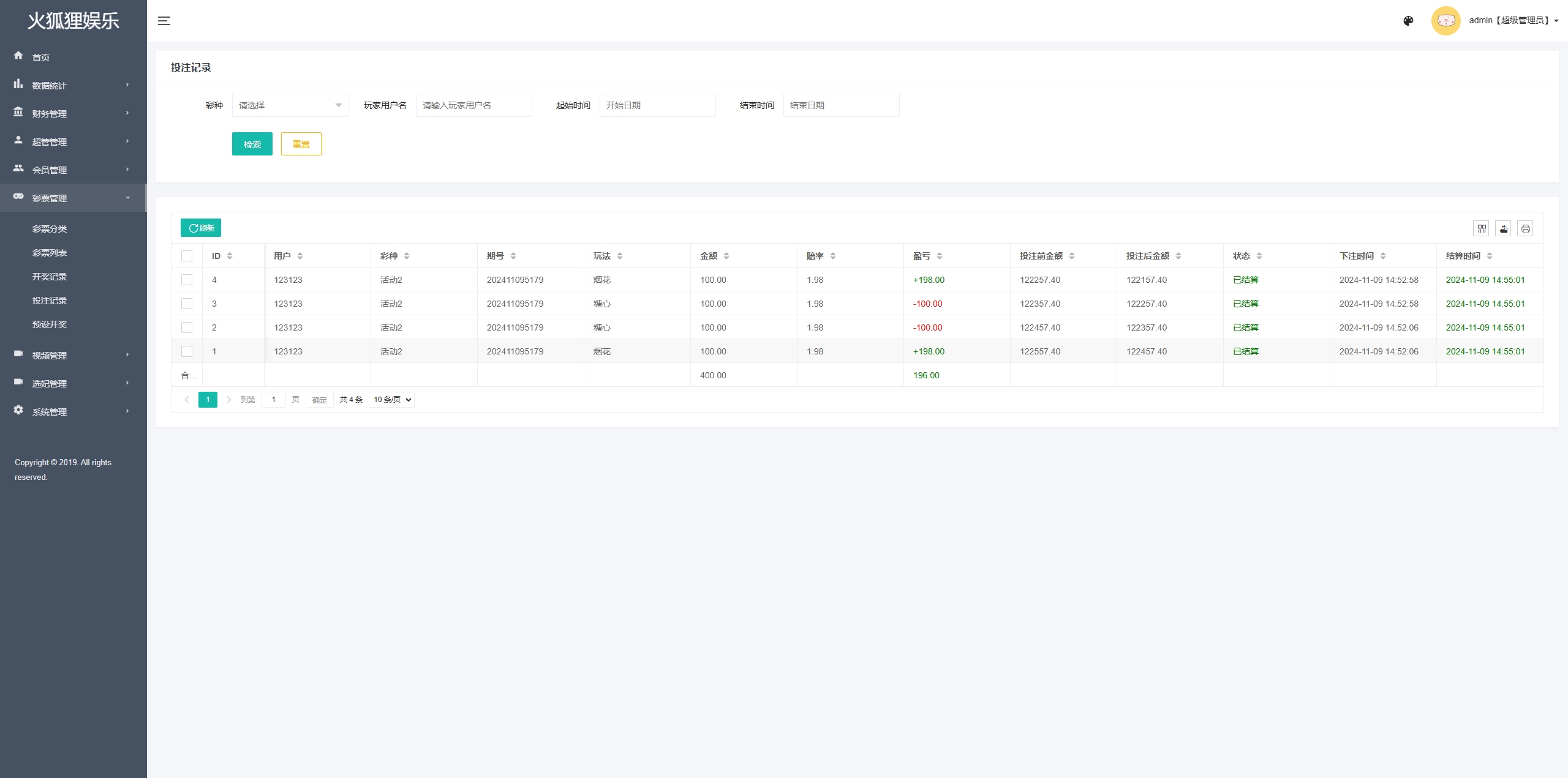This screenshot has width=1568, height=778.
Task: Click the sidebar collapse hamburger icon
Action: pos(164,21)
